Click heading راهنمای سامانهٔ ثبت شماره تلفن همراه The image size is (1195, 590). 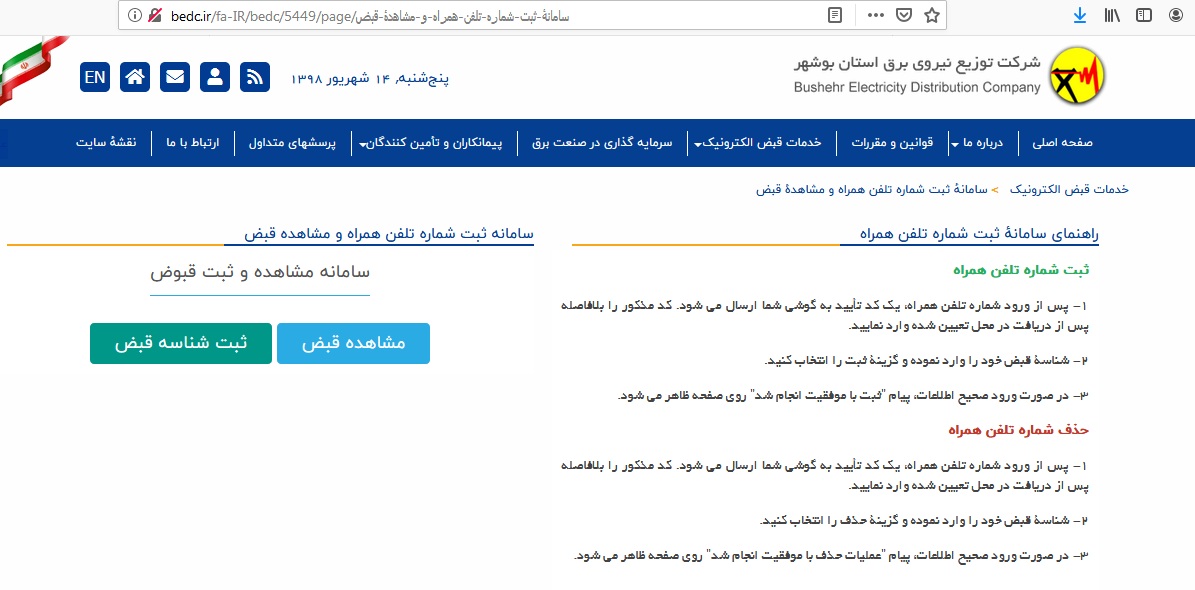979,234
